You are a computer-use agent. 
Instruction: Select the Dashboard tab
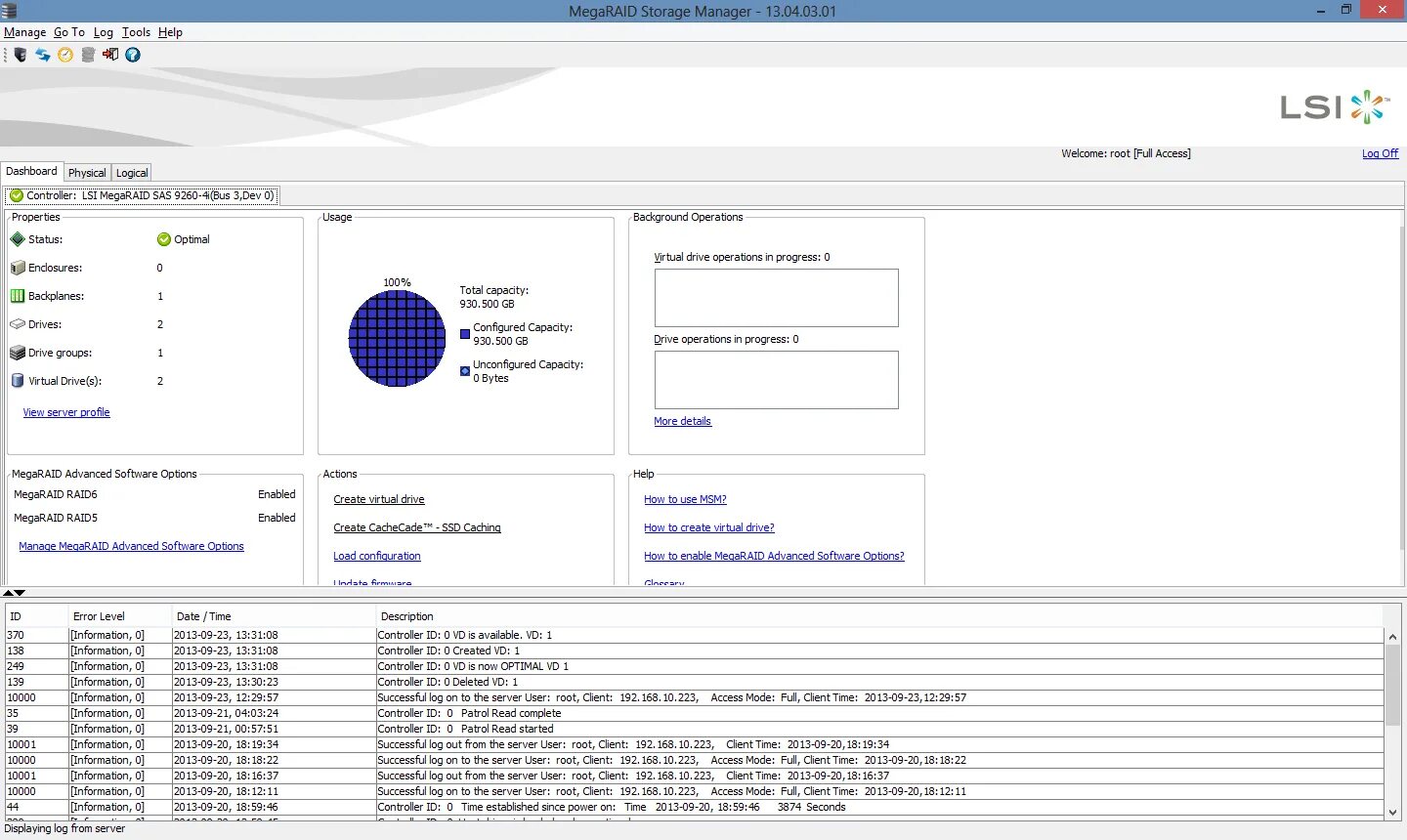[x=31, y=171]
